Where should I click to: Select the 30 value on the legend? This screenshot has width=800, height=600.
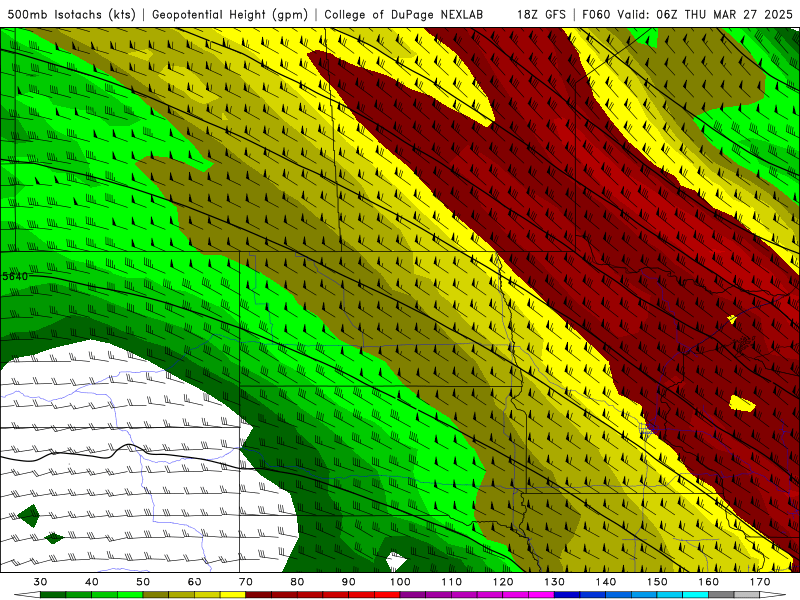pos(40,582)
